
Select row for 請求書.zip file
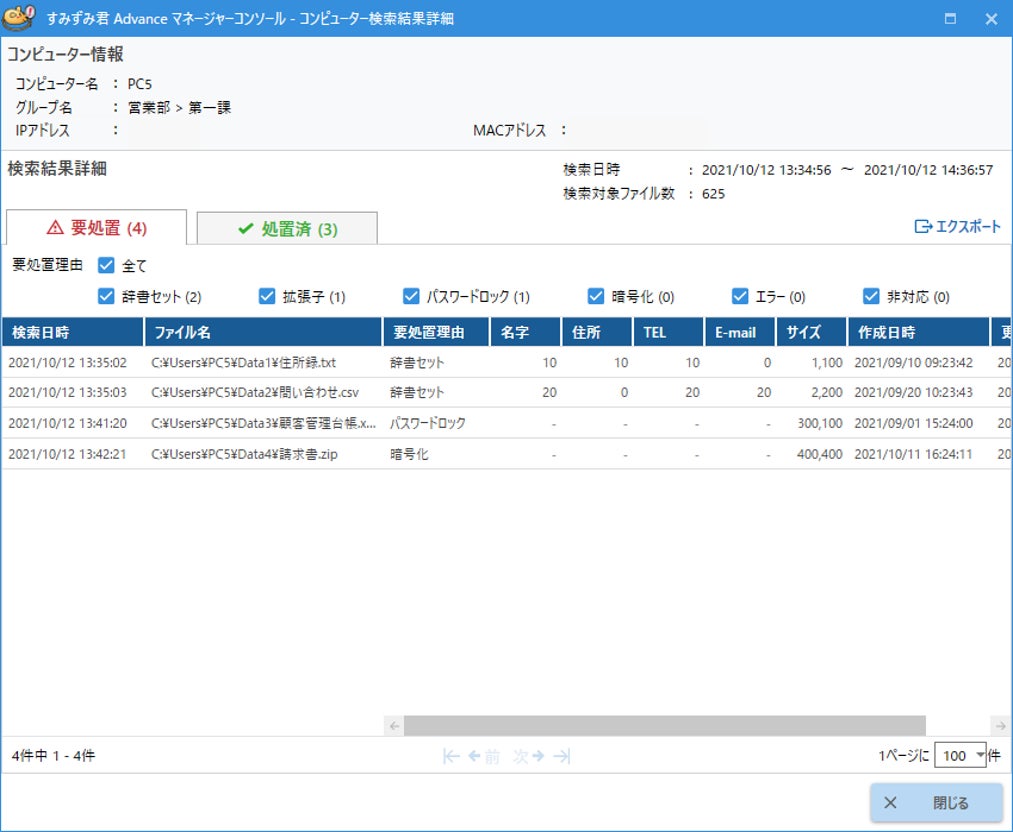pos(506,454)
